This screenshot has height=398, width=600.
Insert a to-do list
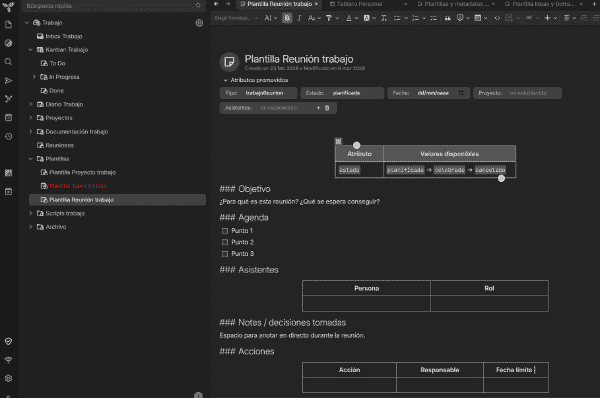434,18
